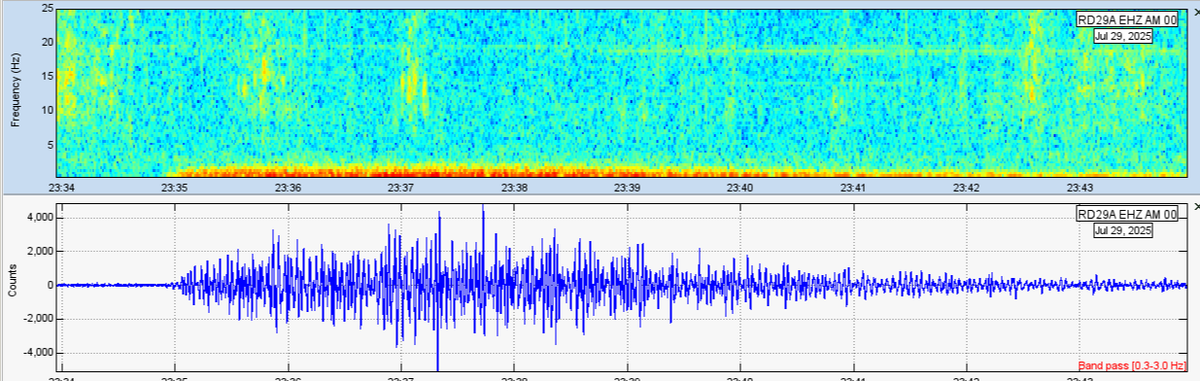Click the 25 Hz frequency tick

(47, 8)
